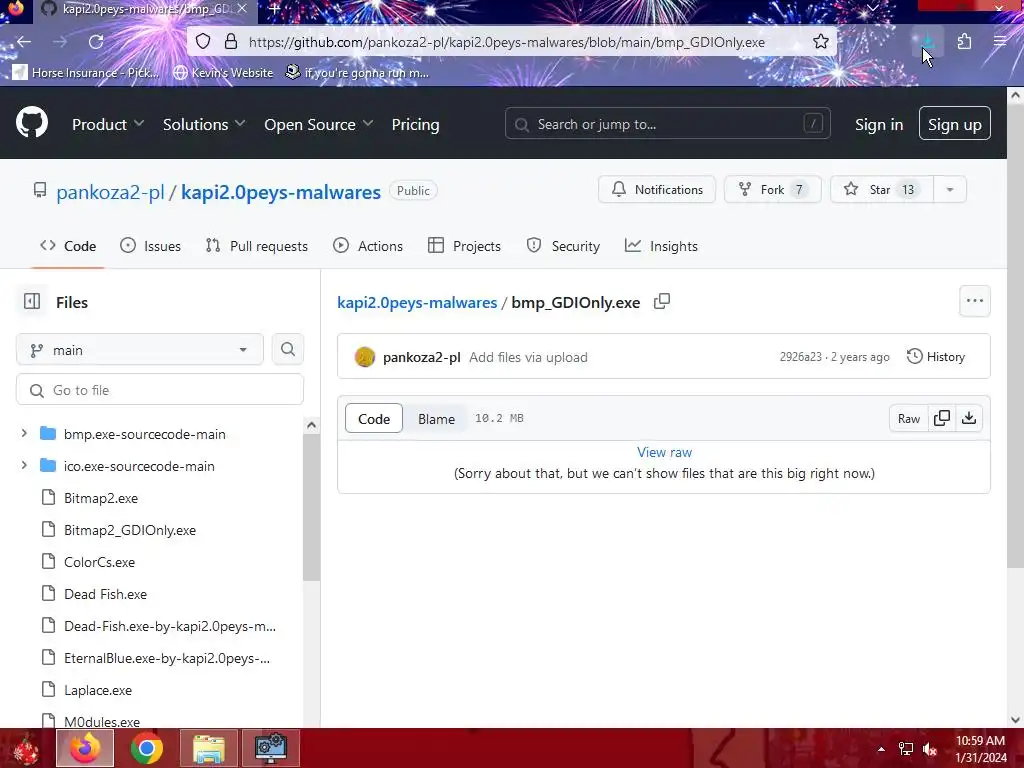Click the browser back arrow
Viewport: 1024px width, 768px height.
pyautogui.click(x=24, y=42)
